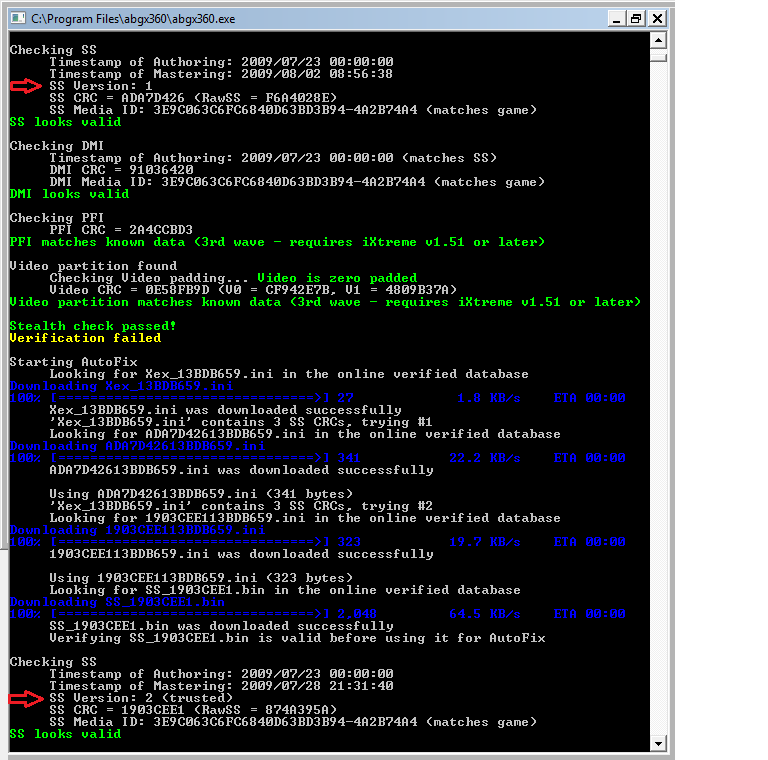
Task: Click 'Downloading SS_1903CEE1.bin' line
Action: (x=118, y=602)
